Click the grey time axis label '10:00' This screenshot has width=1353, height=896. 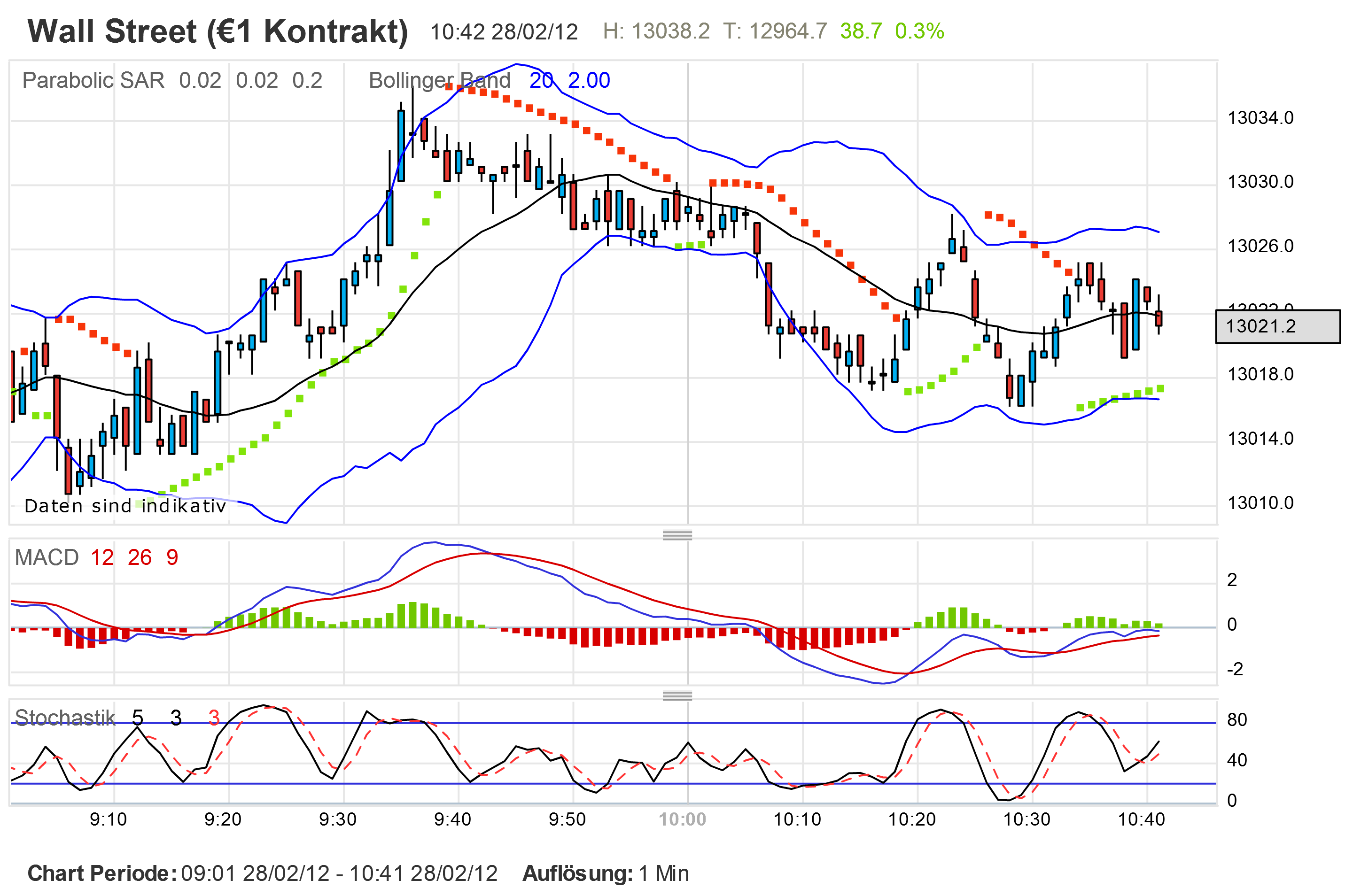(x=683, y=820)
